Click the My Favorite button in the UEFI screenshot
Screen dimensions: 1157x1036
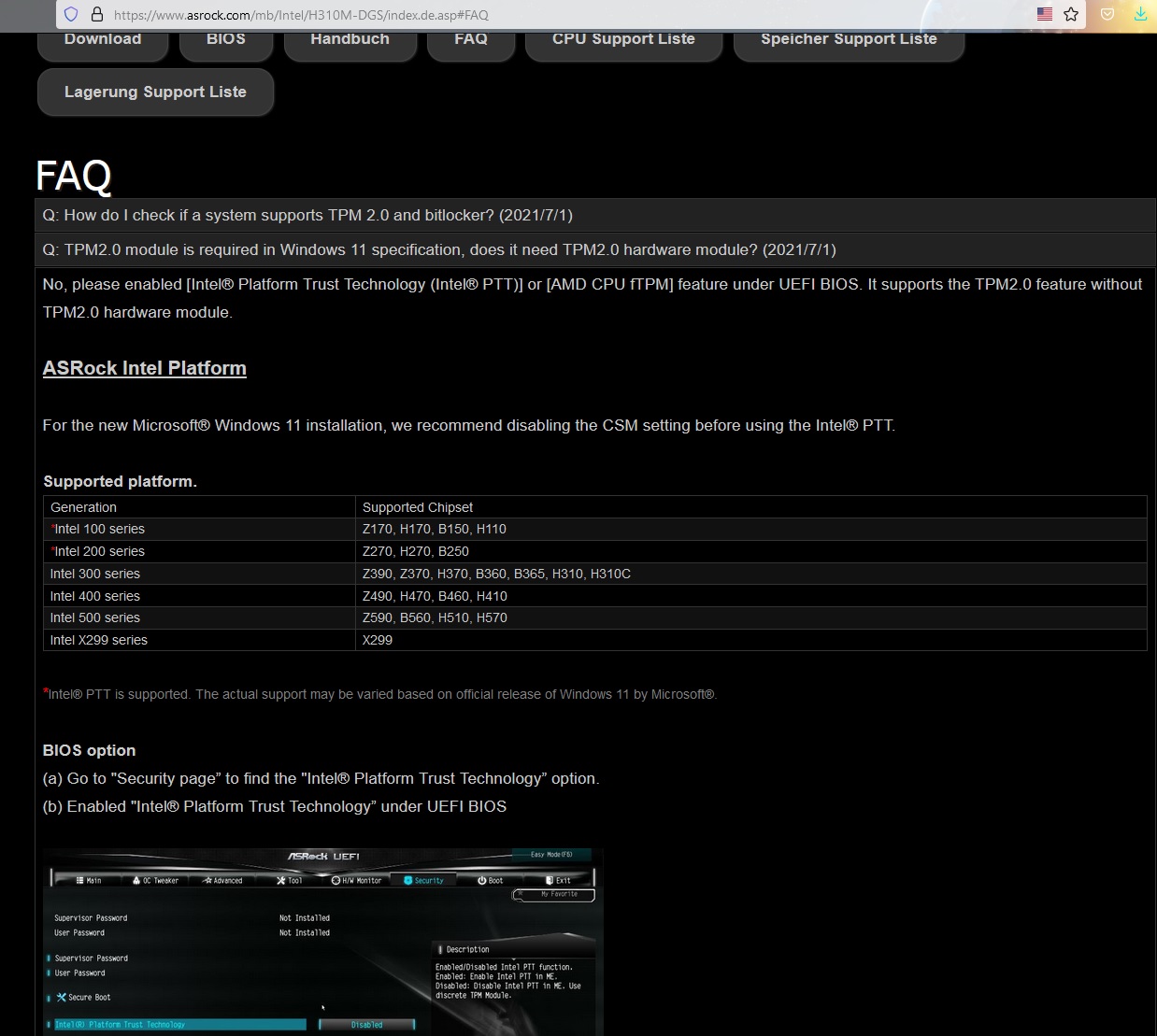coord(554,894)
